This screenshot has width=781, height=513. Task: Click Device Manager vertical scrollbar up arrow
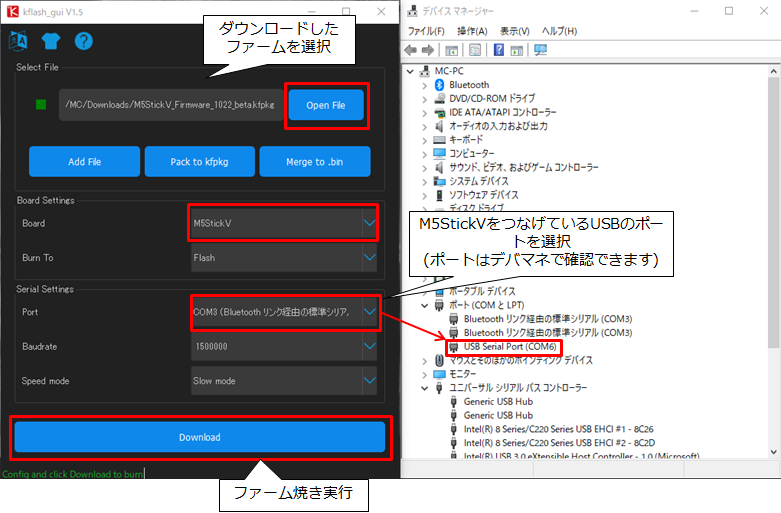pyautogui.click(x=774, y=71)
